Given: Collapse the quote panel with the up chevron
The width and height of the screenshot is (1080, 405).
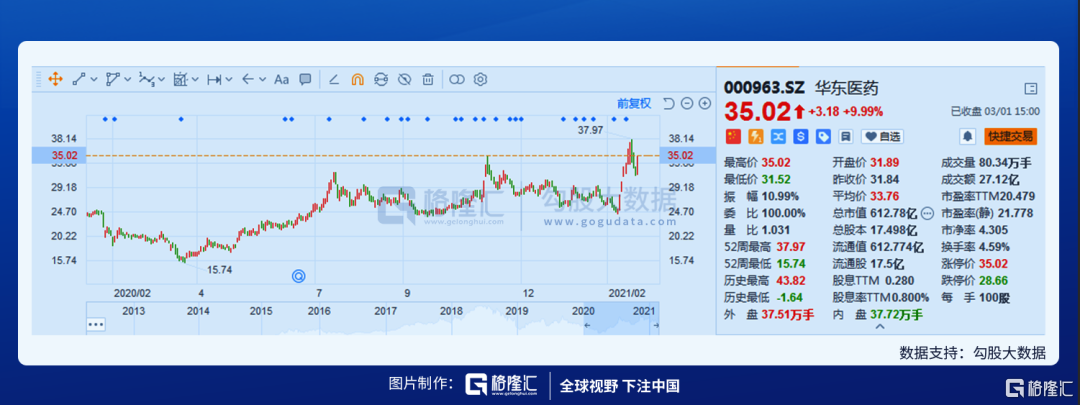Looking at the screenshot, I should coord(880,327).
